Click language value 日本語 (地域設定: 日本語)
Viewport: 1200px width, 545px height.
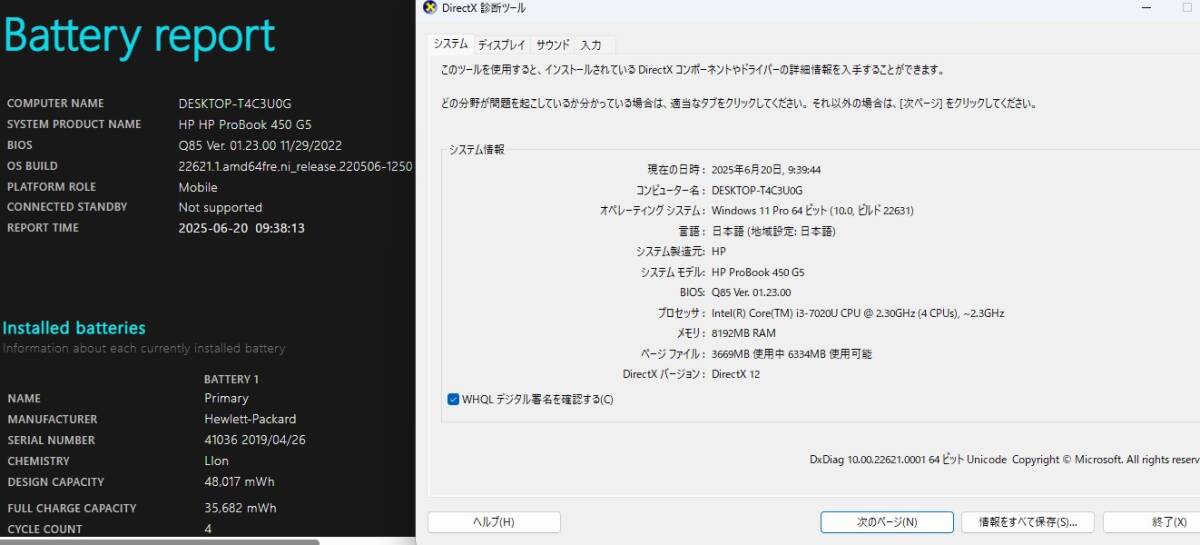click(x=773, y=231)
